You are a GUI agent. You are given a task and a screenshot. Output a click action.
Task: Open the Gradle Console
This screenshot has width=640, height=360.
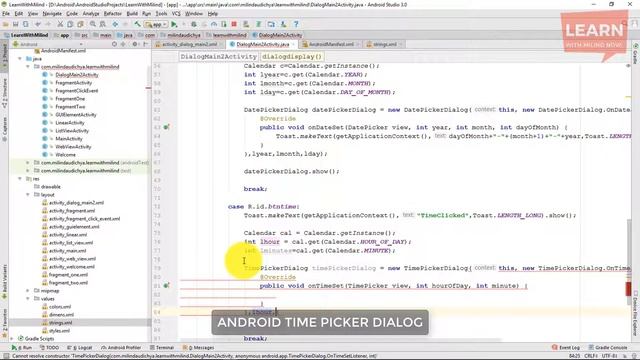click(x=608, y=348)
